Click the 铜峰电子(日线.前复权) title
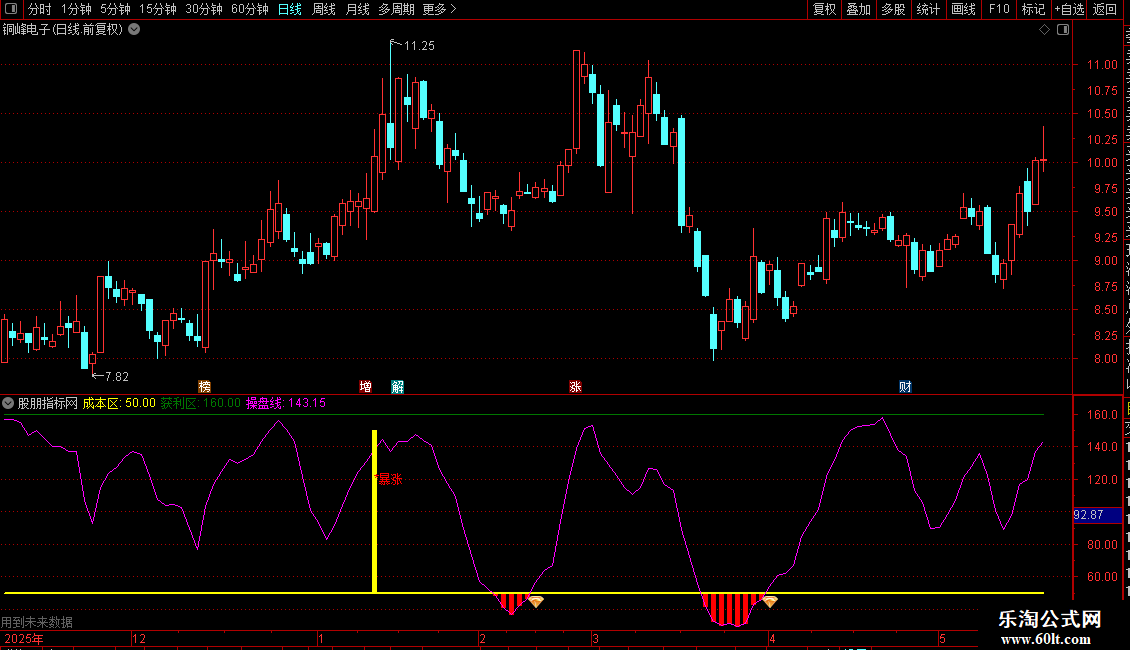The image size is (1130, 650). pos(63,30)
